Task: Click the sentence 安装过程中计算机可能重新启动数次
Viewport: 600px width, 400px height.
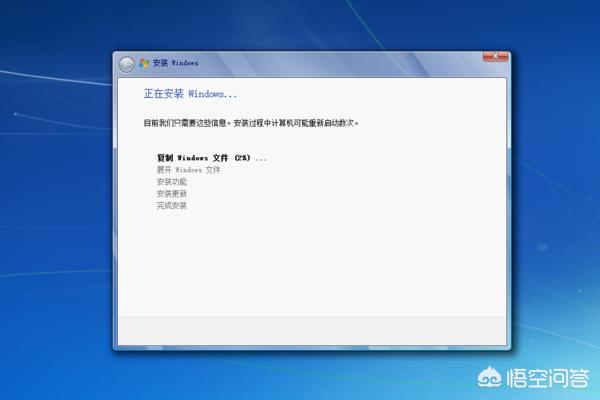Action: point(295,124)
